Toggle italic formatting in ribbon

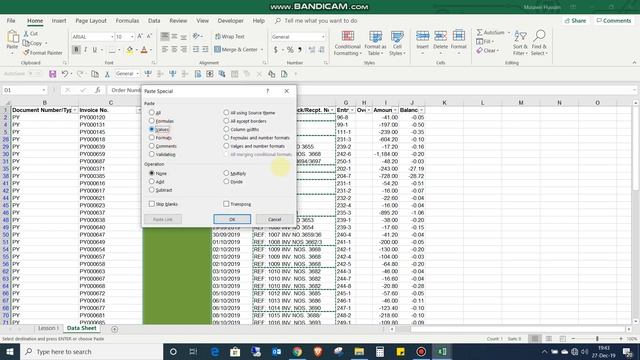point(86,50)
